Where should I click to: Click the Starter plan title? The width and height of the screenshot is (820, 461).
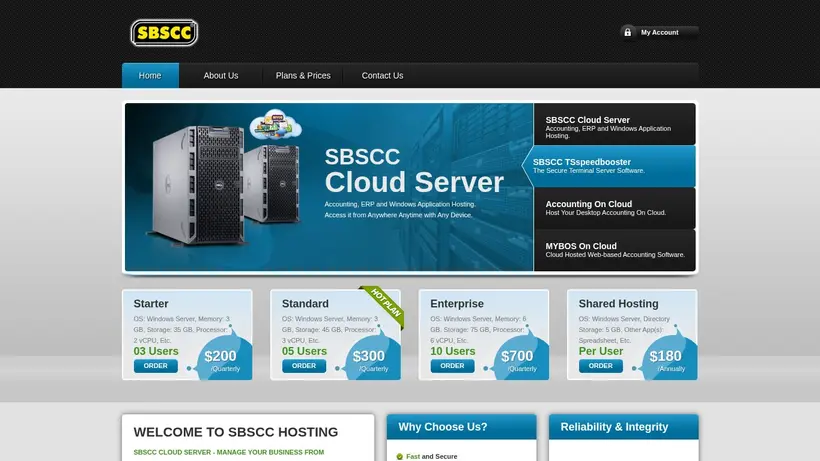pos(151,304)
